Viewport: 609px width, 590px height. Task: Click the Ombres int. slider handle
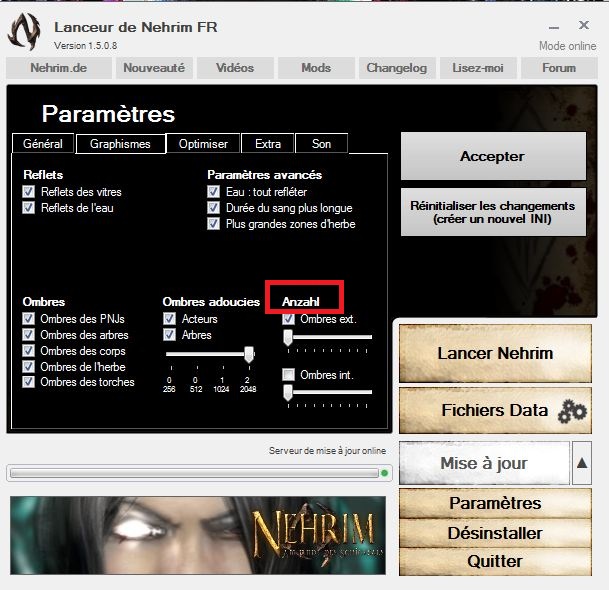(288, 393)
